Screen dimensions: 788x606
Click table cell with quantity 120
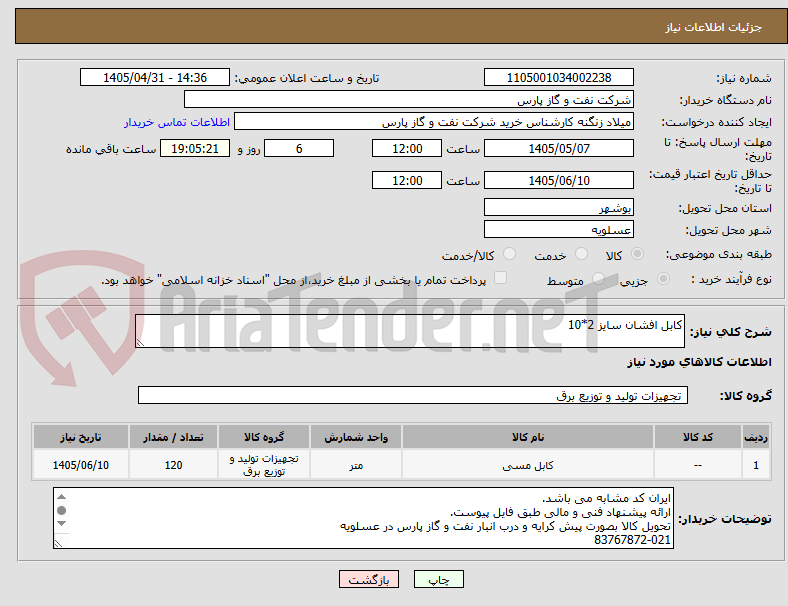[173, 465]
